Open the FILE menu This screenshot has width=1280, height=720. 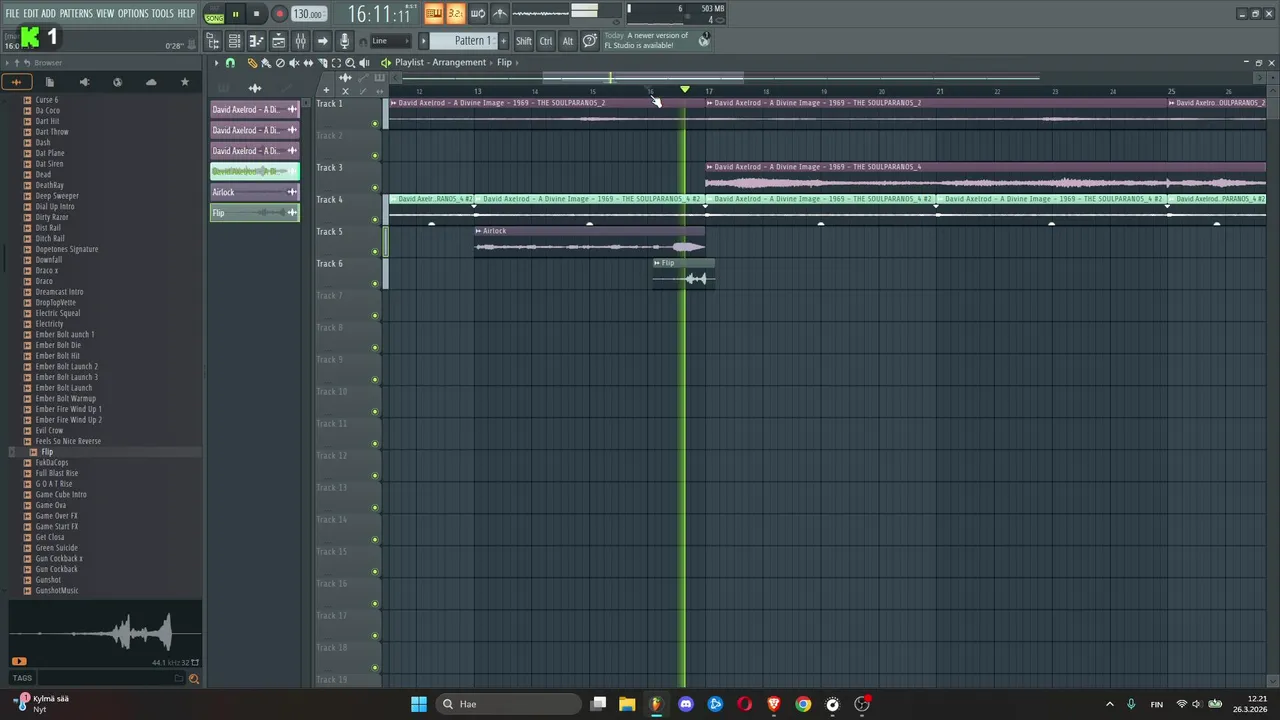click(x=12, y=13)
